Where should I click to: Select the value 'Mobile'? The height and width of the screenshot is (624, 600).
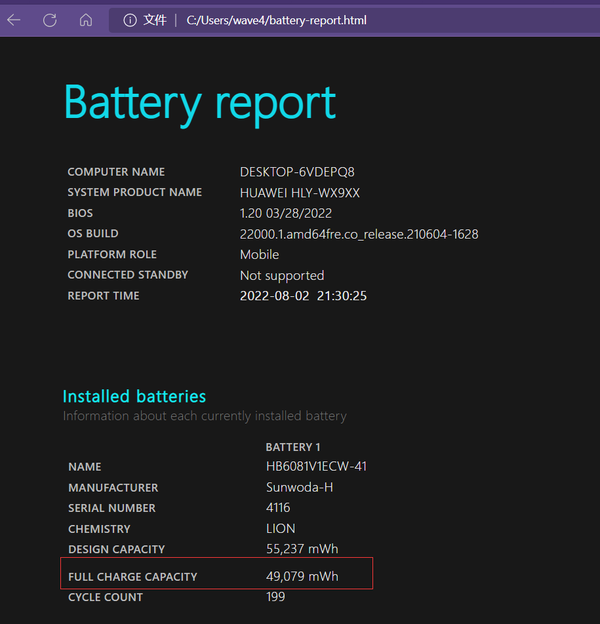pos(259,255)
